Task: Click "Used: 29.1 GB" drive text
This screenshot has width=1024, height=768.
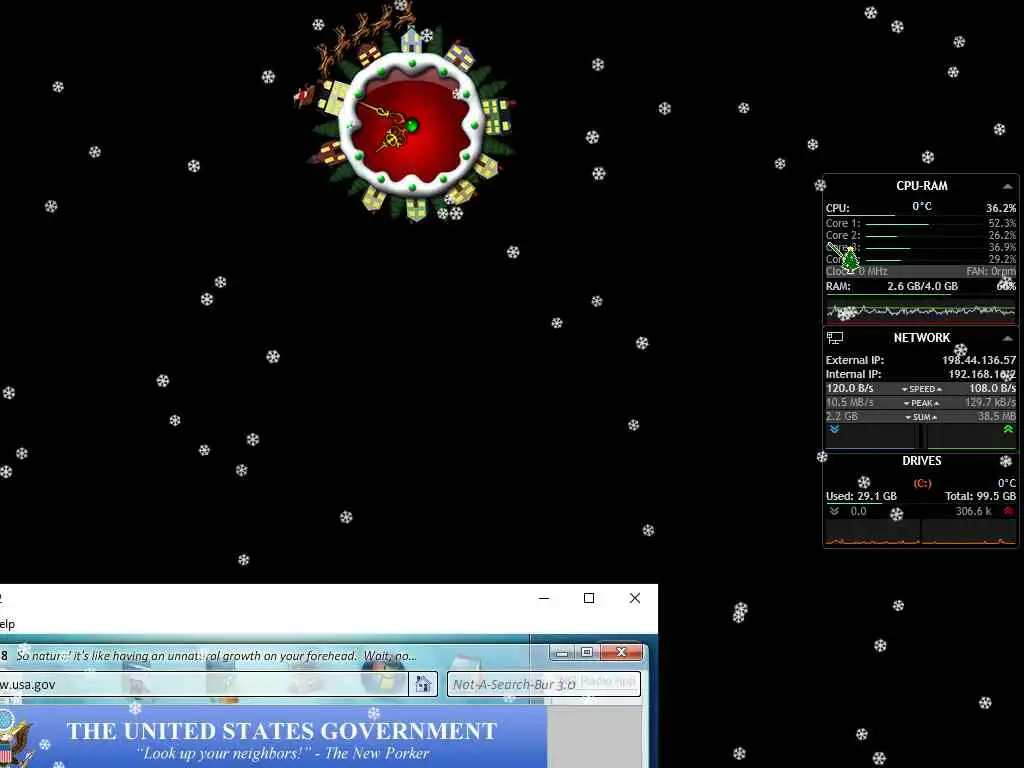Action: tap(861, 496)
